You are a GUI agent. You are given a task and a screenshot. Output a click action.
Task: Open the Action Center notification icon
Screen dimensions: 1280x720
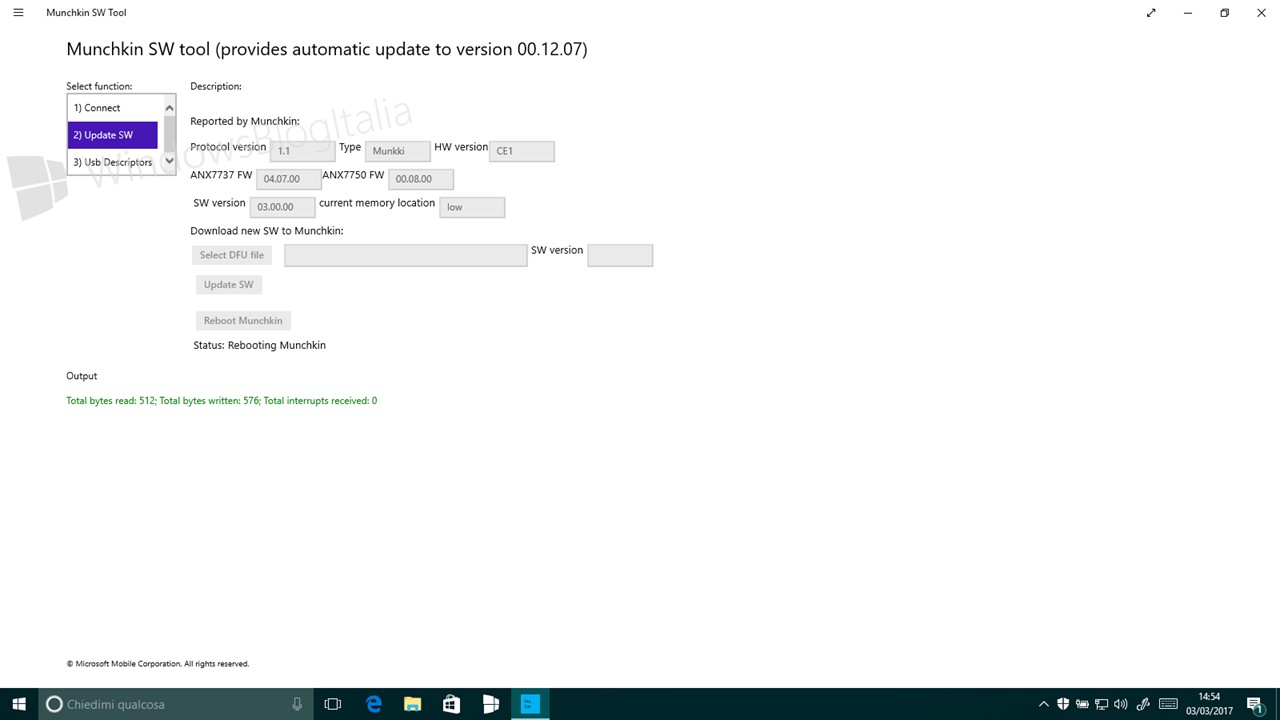[x=1255, y=704]
